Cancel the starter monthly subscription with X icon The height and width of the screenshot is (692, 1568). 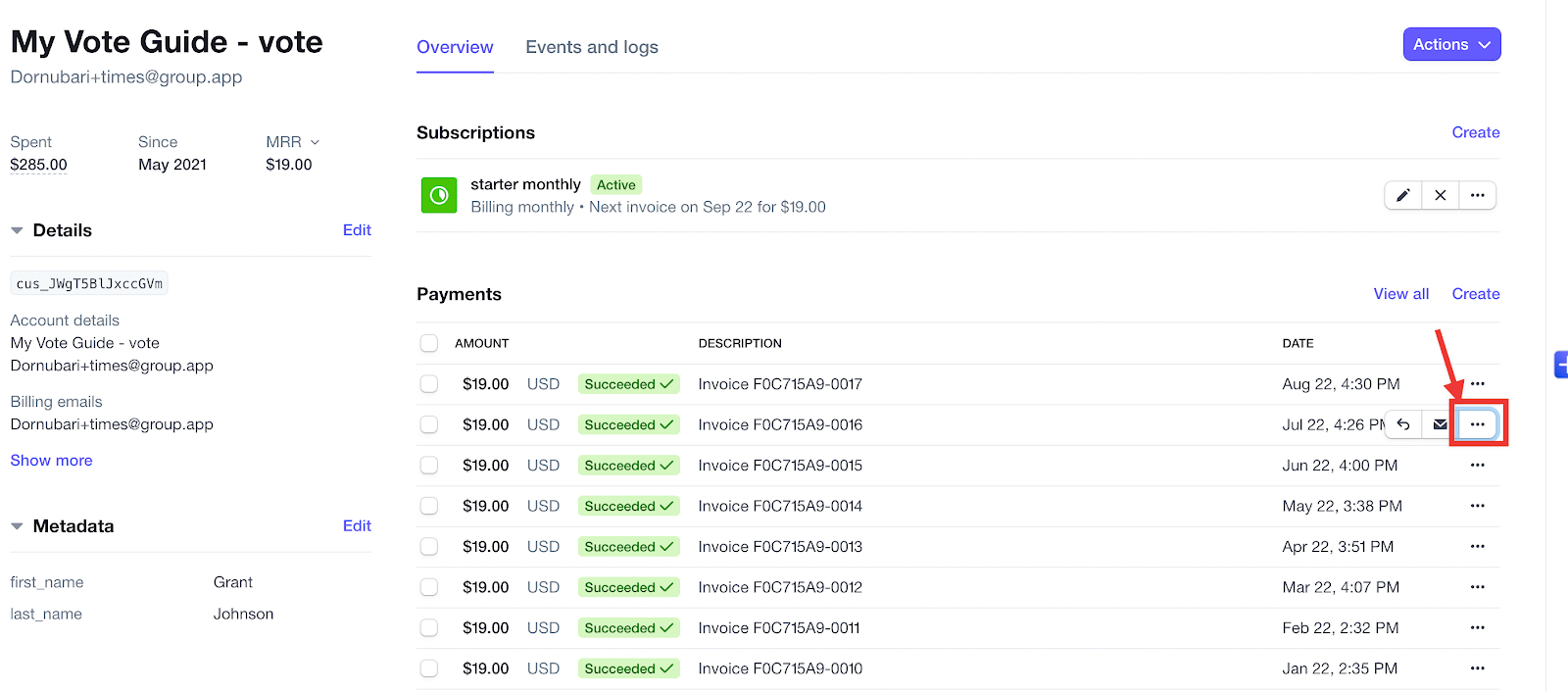1440,195
